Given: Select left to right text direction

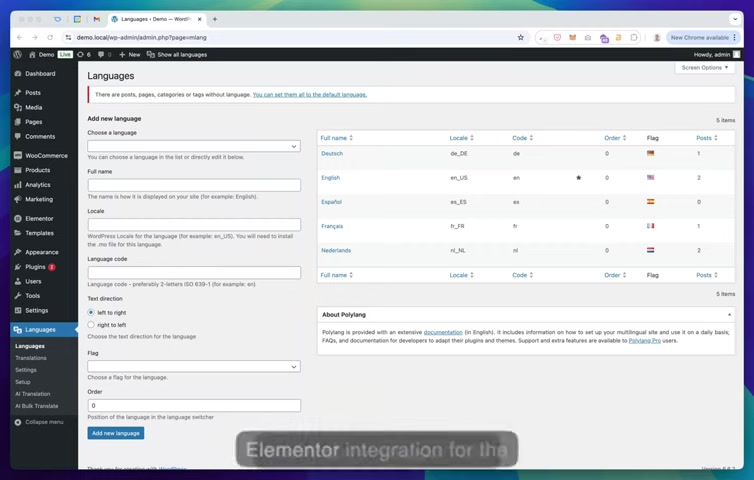Looking at the screenshot, I should pyautogui.click(x=91, y=313).
